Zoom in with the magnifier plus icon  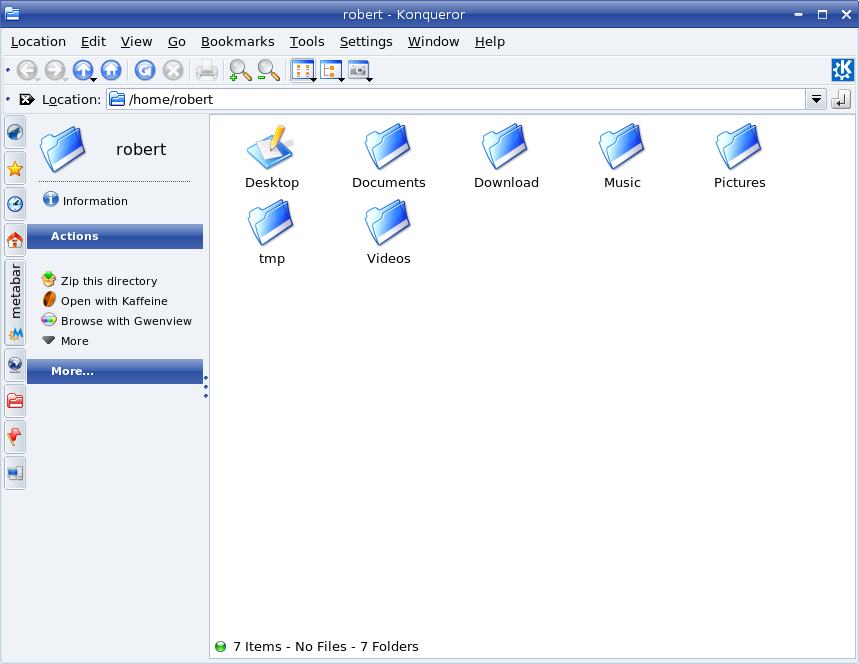point(240,71)
